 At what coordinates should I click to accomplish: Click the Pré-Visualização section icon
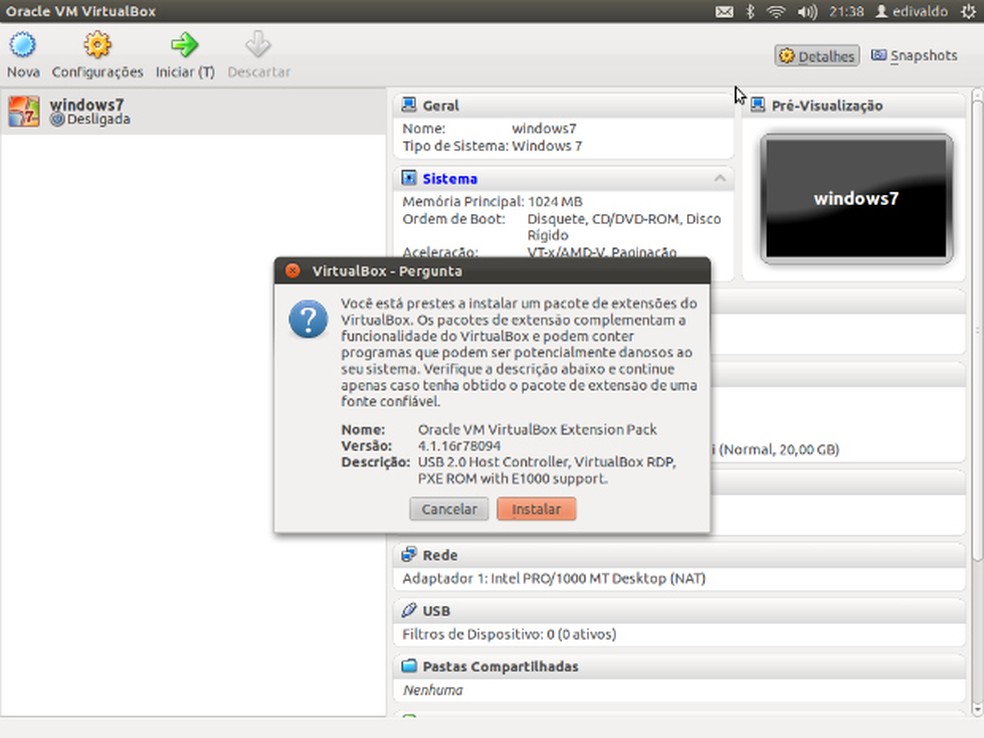(758, 105)
